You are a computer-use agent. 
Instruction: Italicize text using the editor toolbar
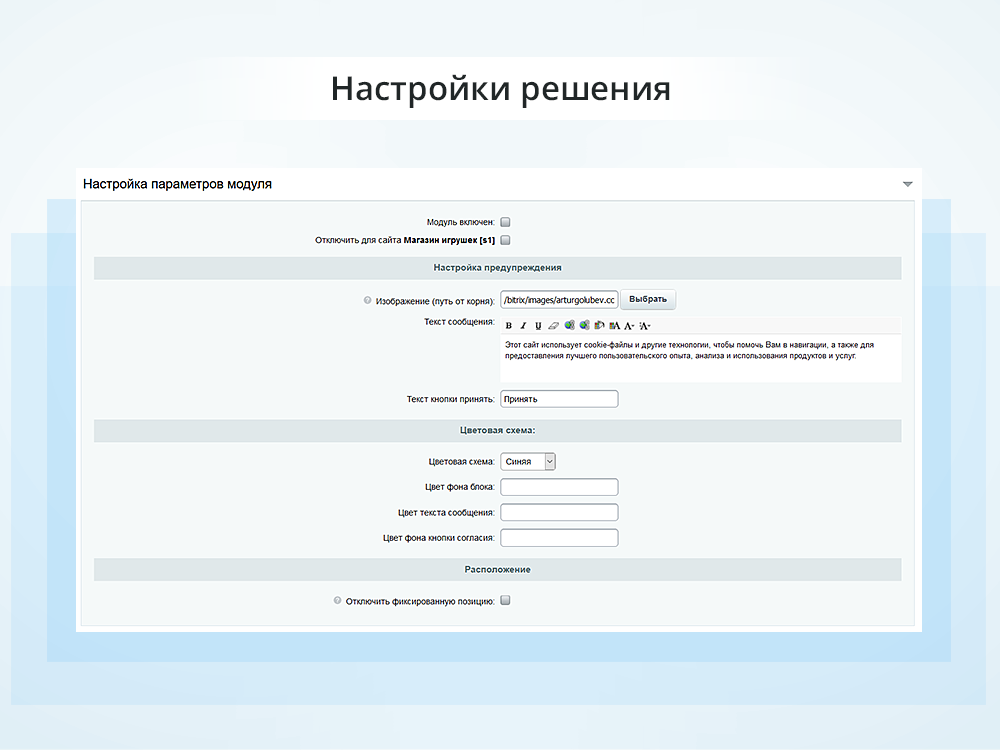(x=523, y=325)
